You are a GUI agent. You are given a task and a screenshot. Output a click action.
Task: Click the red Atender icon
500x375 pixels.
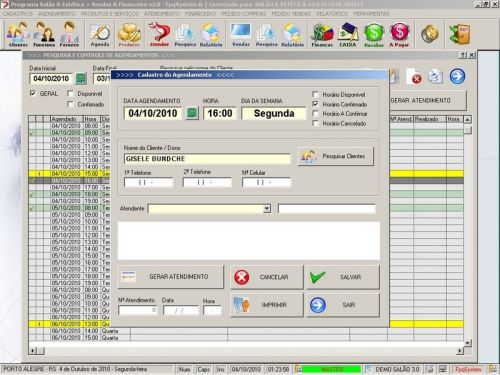[x=159, y=34]
